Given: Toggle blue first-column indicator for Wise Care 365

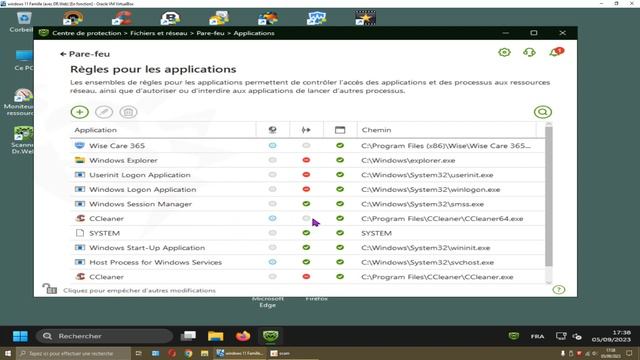Looking at the screenshot, I should tap(273, 145).
